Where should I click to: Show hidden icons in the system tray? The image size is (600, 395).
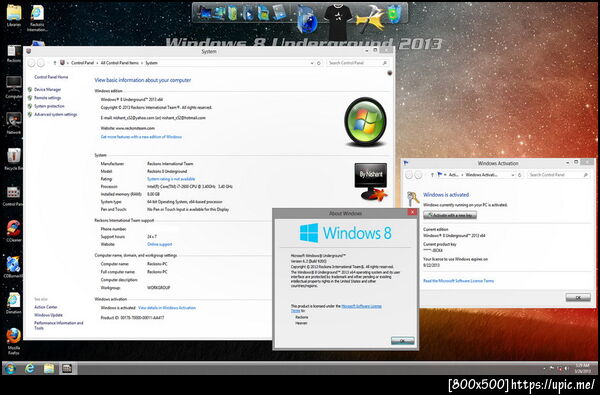click(x=544, y=368)
